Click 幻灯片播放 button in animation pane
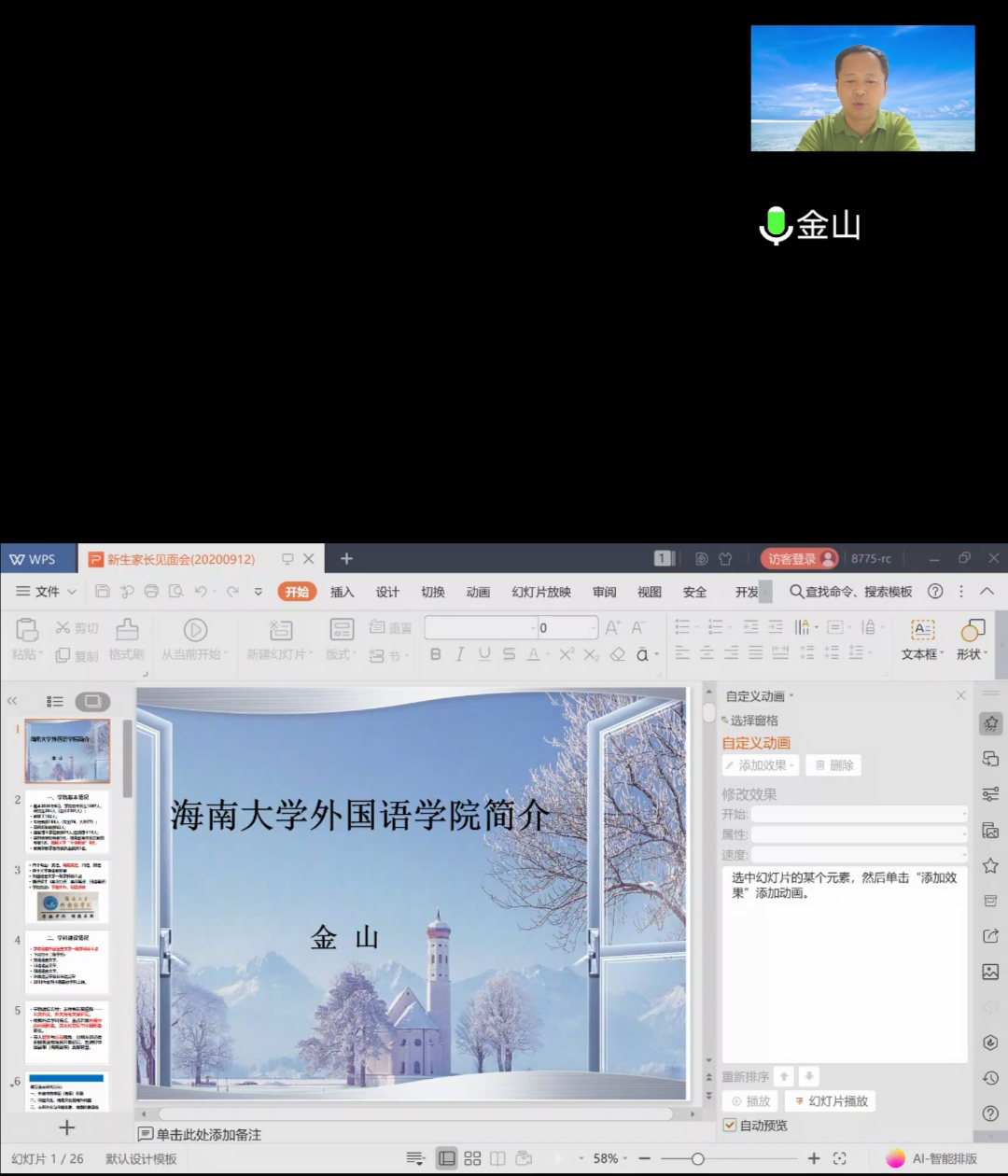This screenshot has height=1176, width=1008. (831, 1101)
